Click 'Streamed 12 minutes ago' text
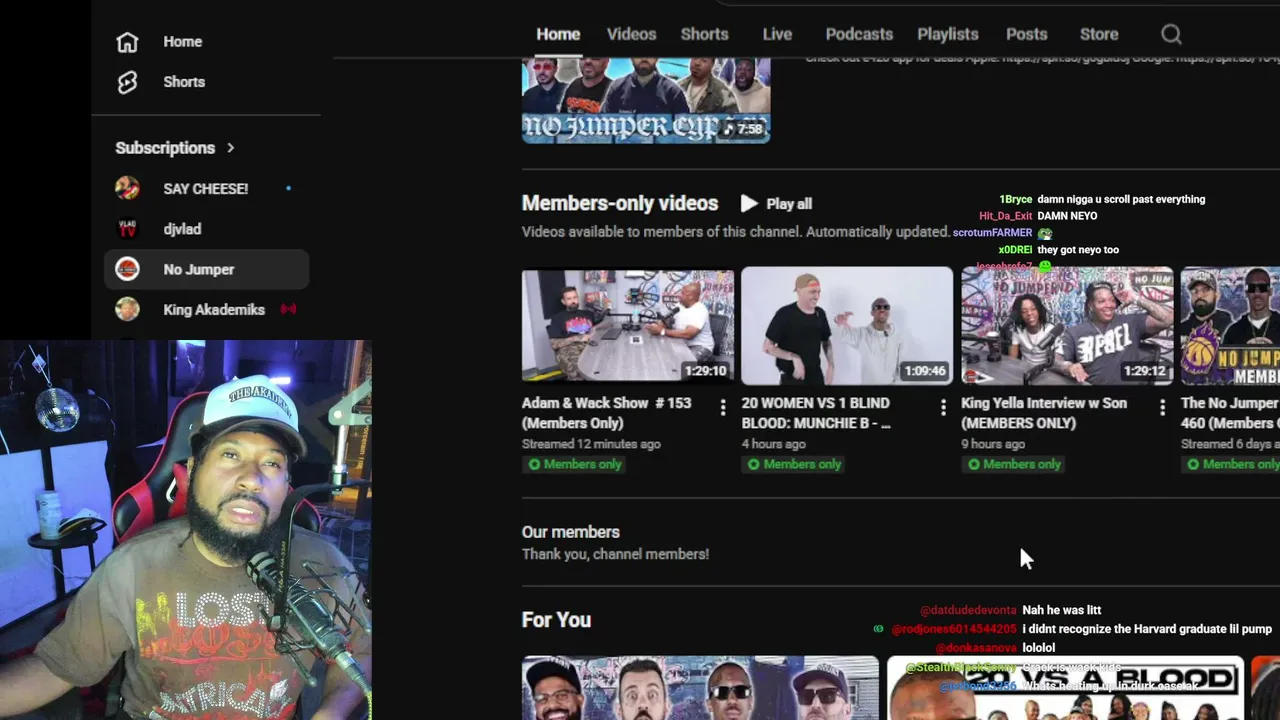Screen dimensions: 1280x720 coord(591,444)
